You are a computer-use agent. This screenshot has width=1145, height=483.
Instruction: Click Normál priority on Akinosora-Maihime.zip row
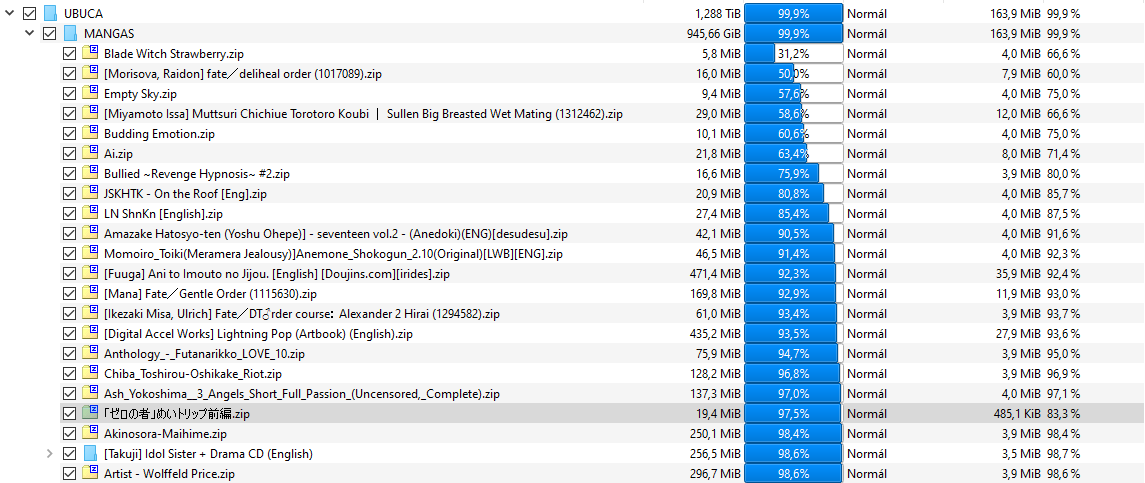coord(867,433)
